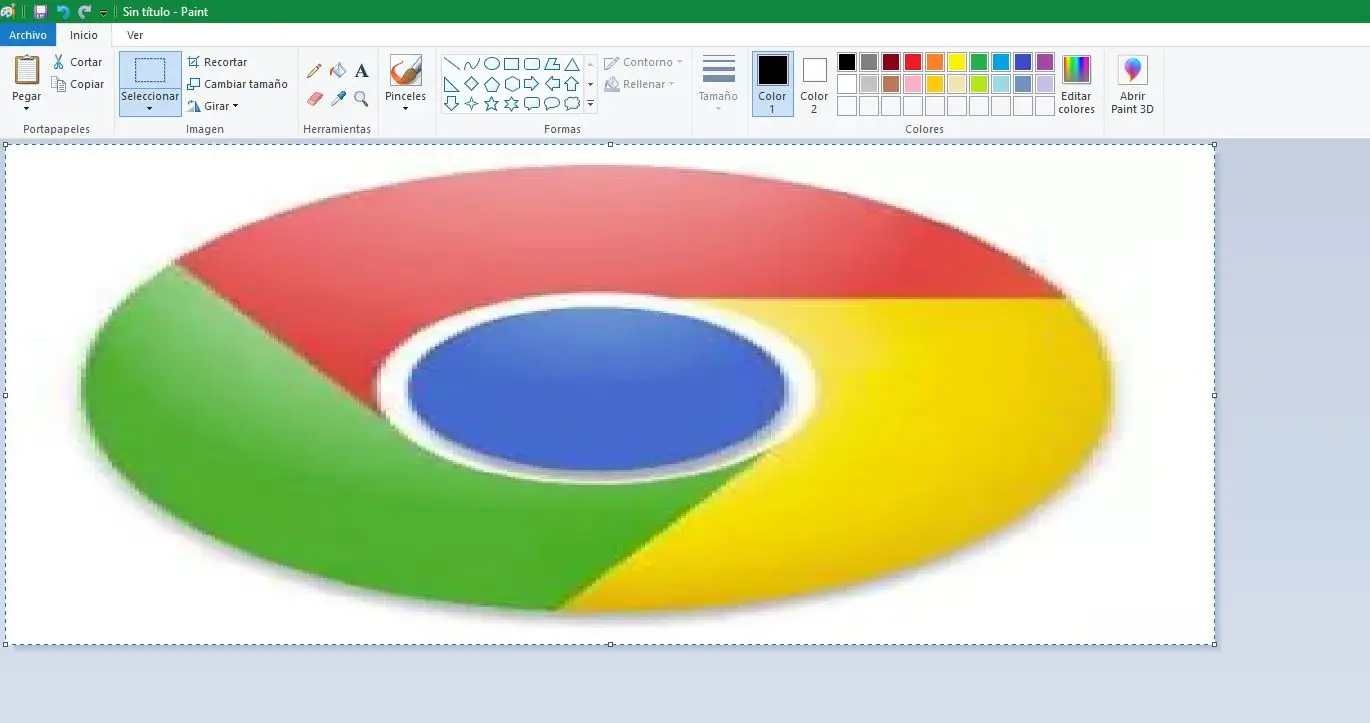Select the Rectangle shape

[x=511, y=64]
